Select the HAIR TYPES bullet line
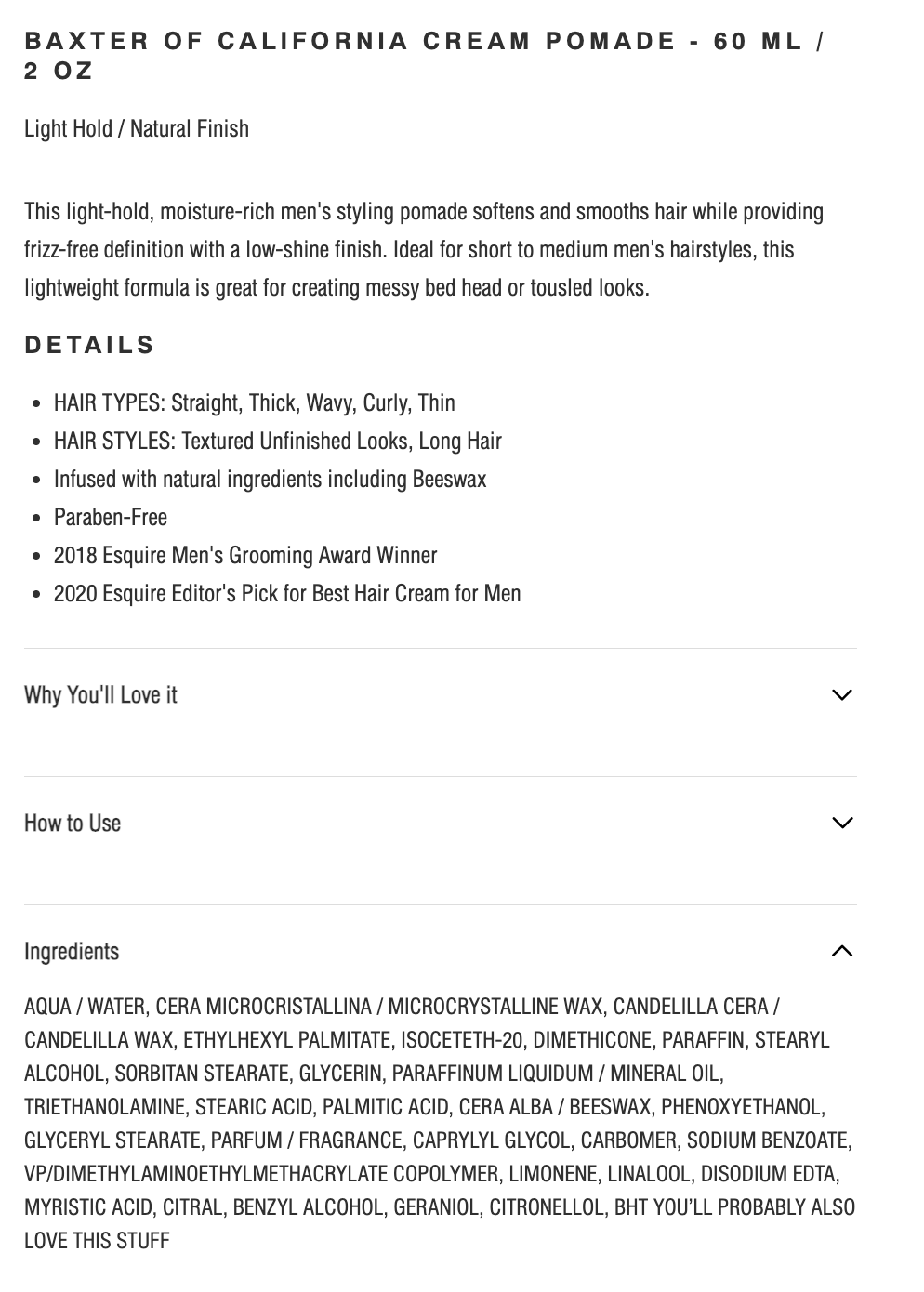This screenshot has height=1292, width=924. pos(255,402)
